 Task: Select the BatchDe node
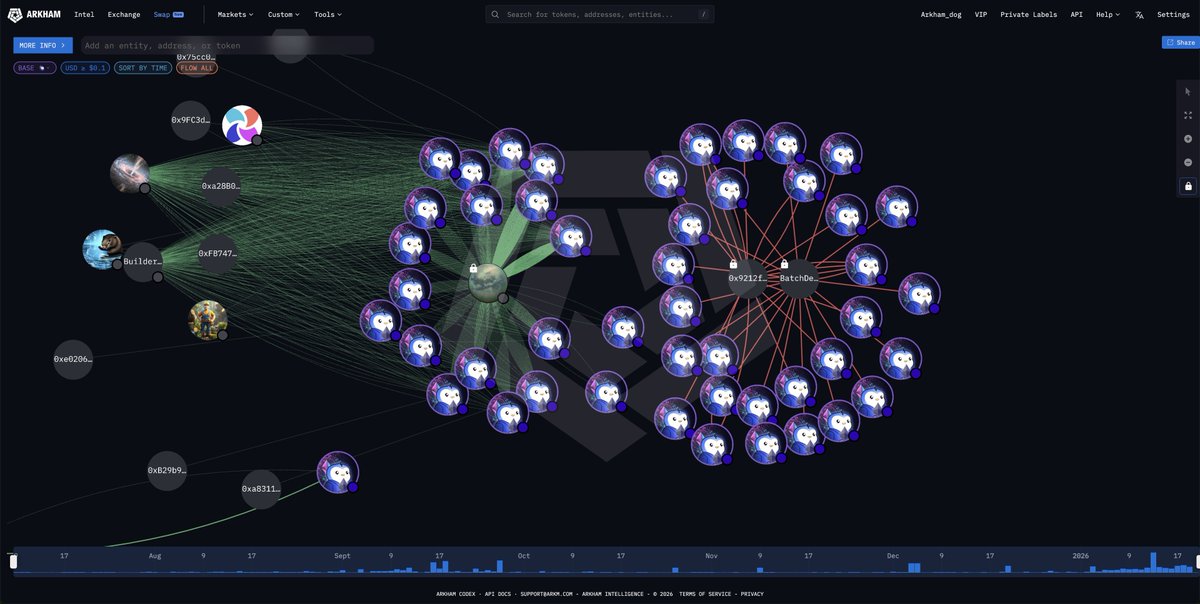tap(798, 278)
